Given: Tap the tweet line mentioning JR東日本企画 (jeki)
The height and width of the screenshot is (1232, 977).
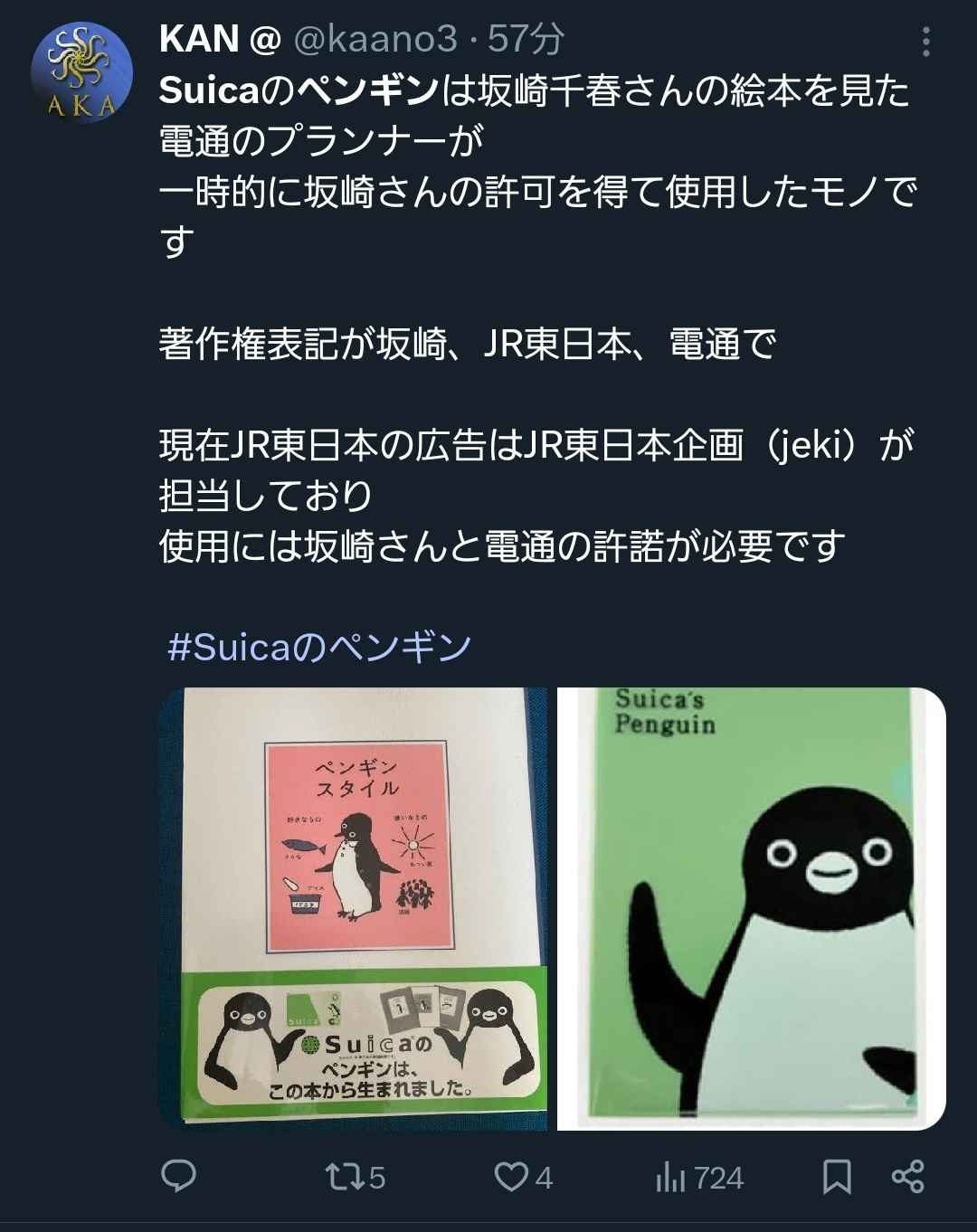Looking at the screenshot, I should (x=537, y=445).
